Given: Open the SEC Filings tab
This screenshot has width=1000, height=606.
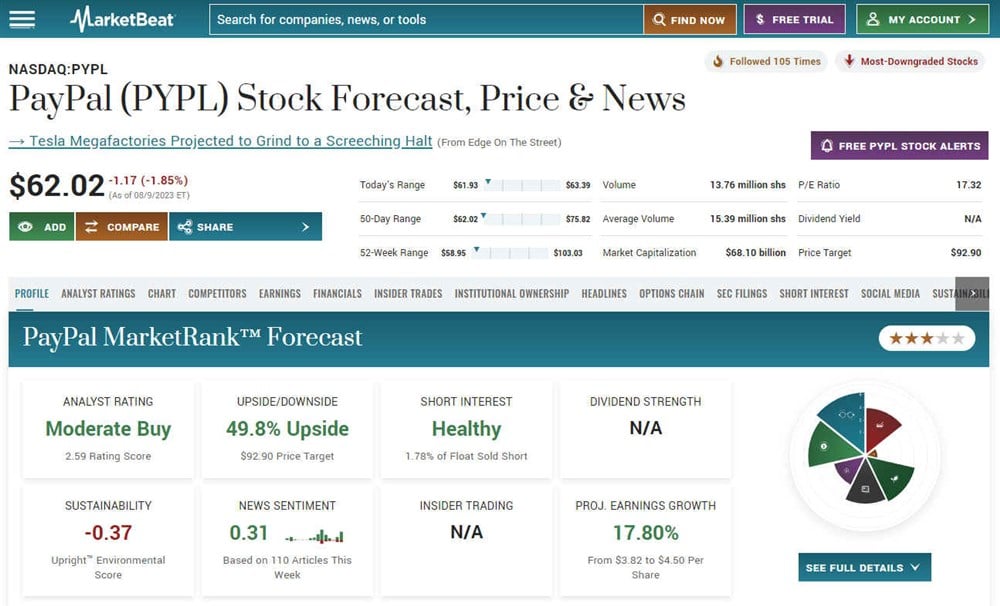Looking at the screenshot, I should 742,293.
